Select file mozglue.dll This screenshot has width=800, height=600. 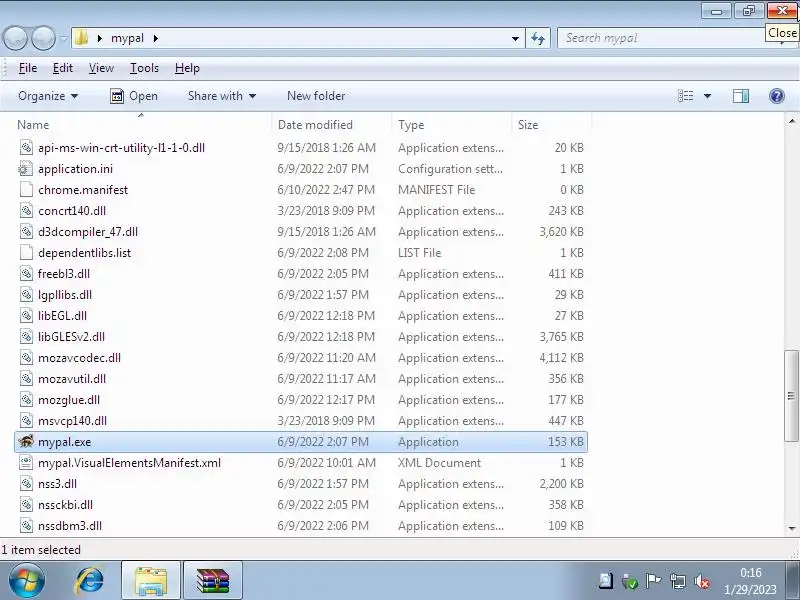(x=69, y=399)
